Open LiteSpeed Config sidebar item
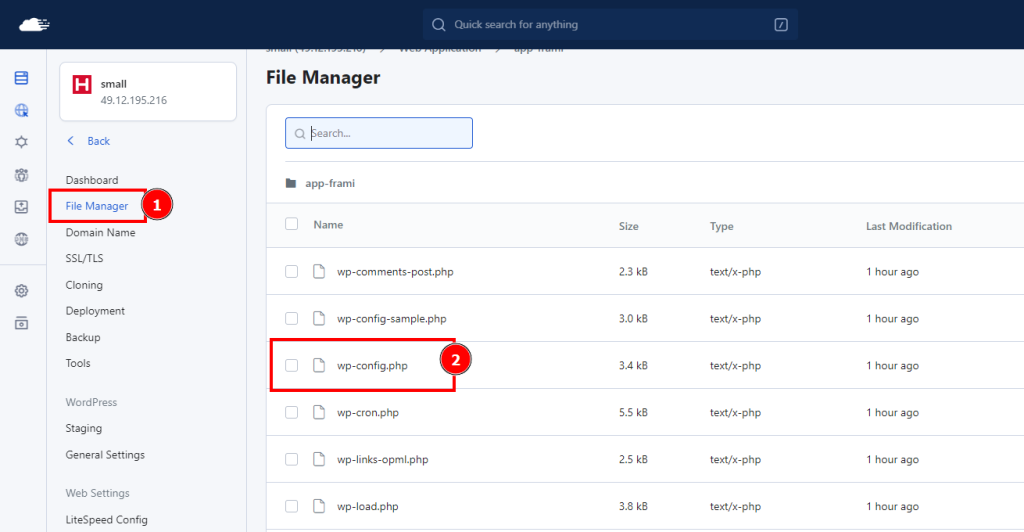1024x532 pixels. click(106, 520)
